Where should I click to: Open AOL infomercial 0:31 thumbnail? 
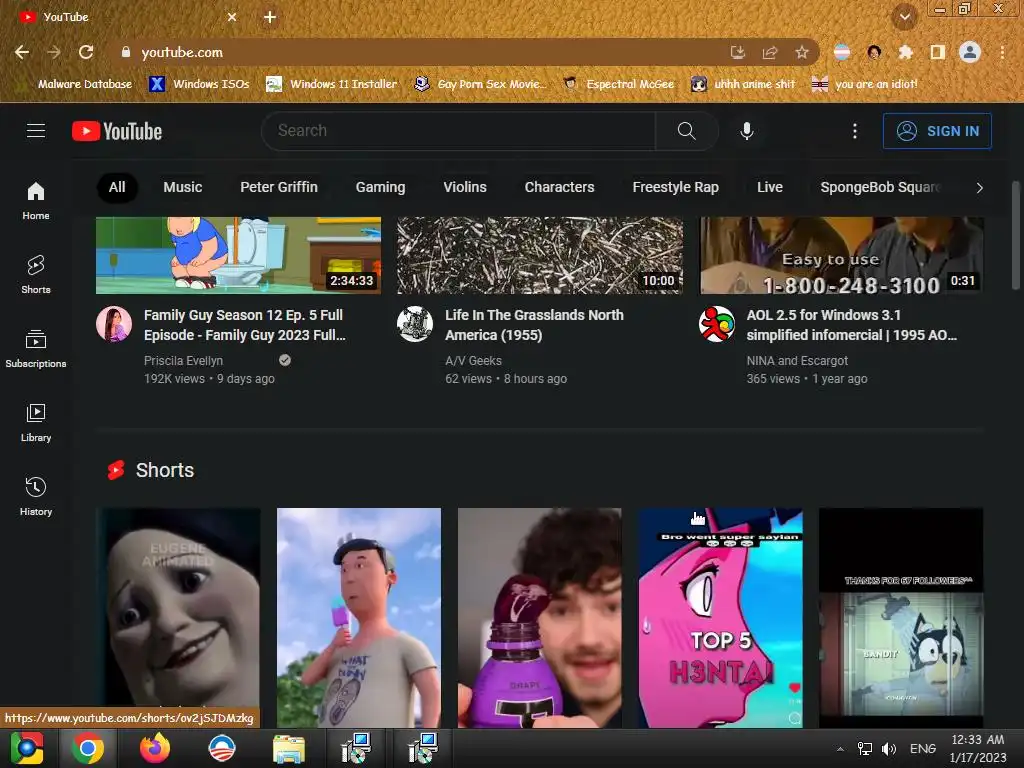[x=841, y=255]
